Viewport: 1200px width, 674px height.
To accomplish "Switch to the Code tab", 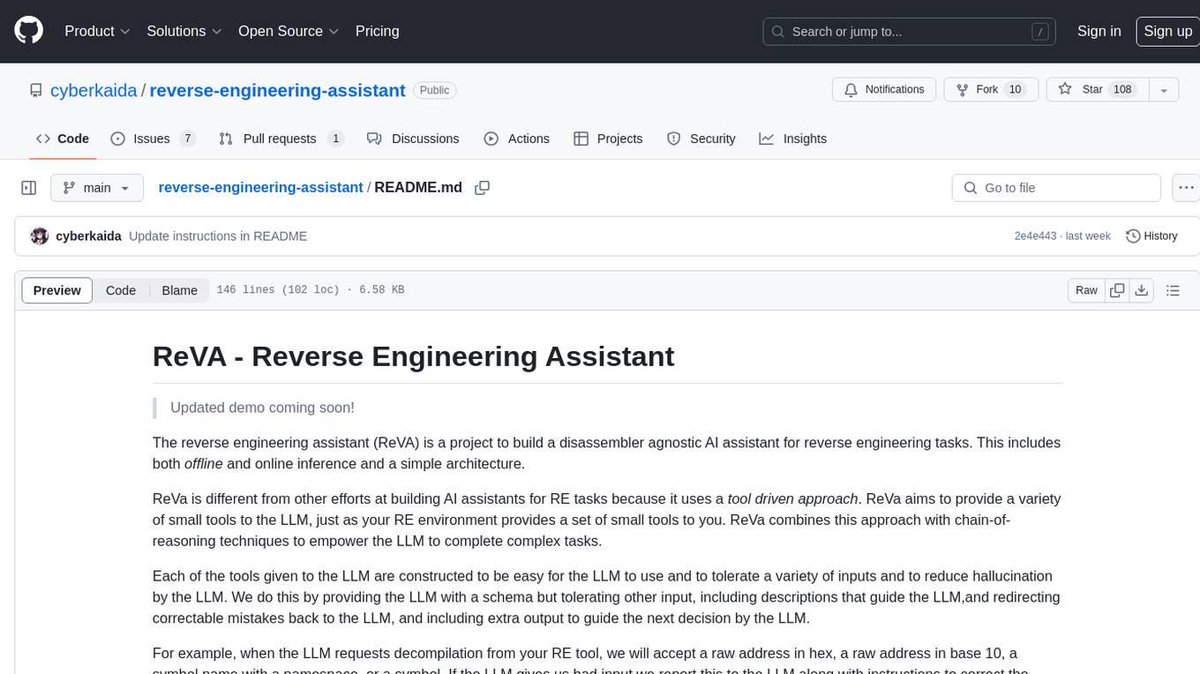I will [x=62, y=139].
